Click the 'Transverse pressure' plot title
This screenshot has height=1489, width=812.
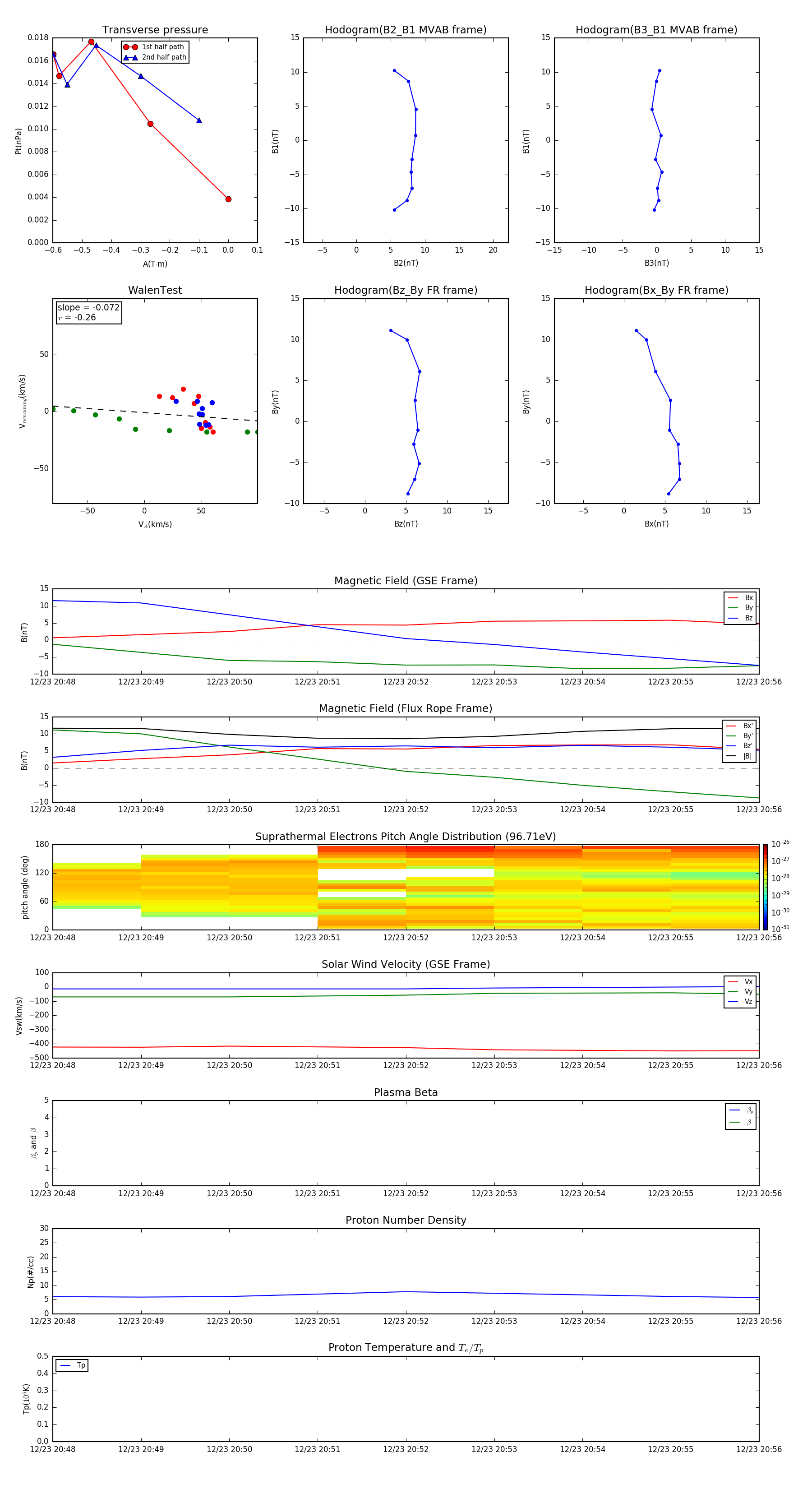(x=155, y=30)
